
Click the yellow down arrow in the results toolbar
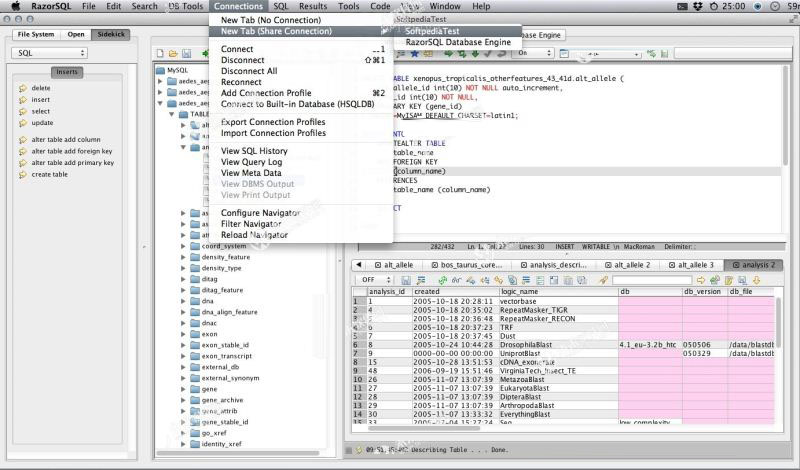coord(756,280)
